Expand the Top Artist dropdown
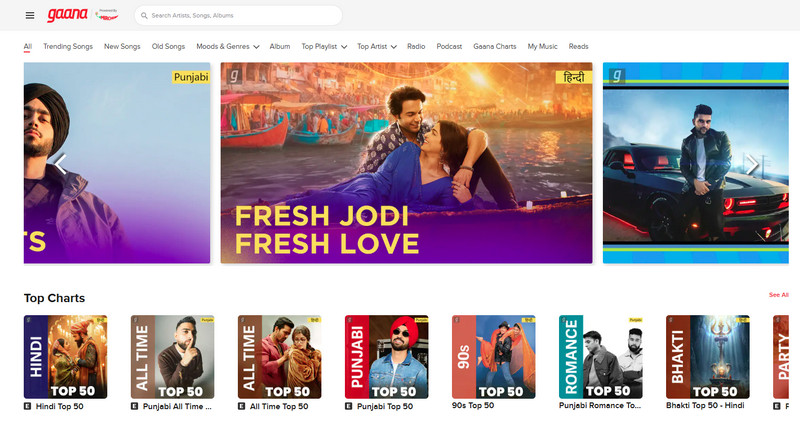 pos(377,46)
